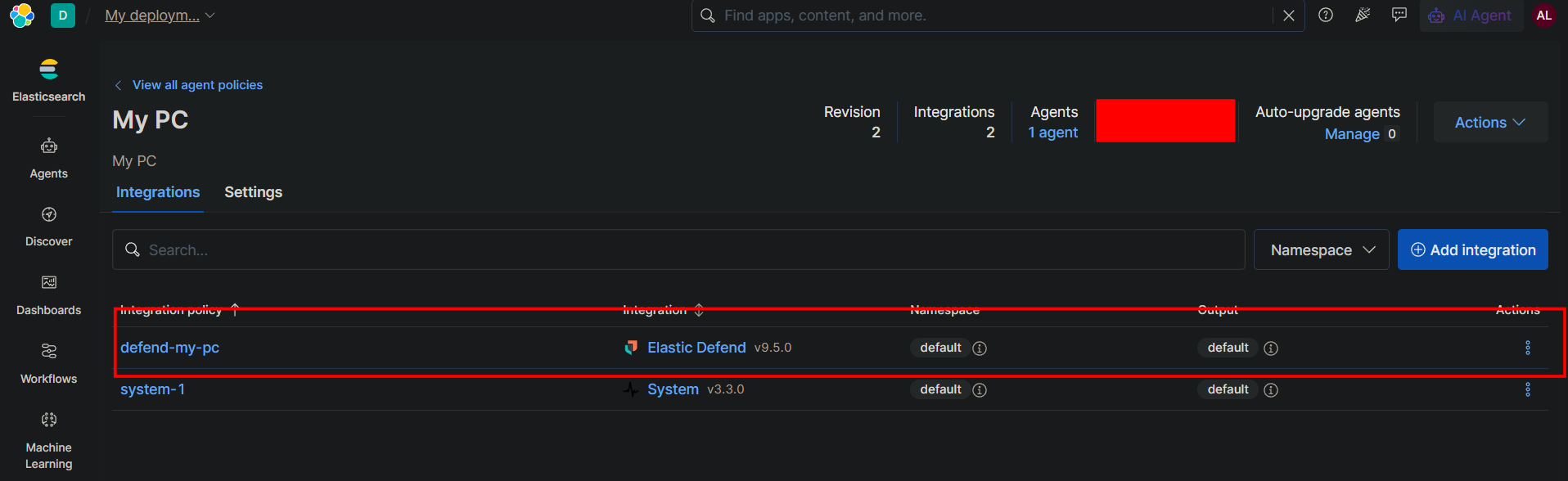This screenshot has width=1568, height=481.
Task: Click the integrations Search input box
Action: click(x=678, y=249)
